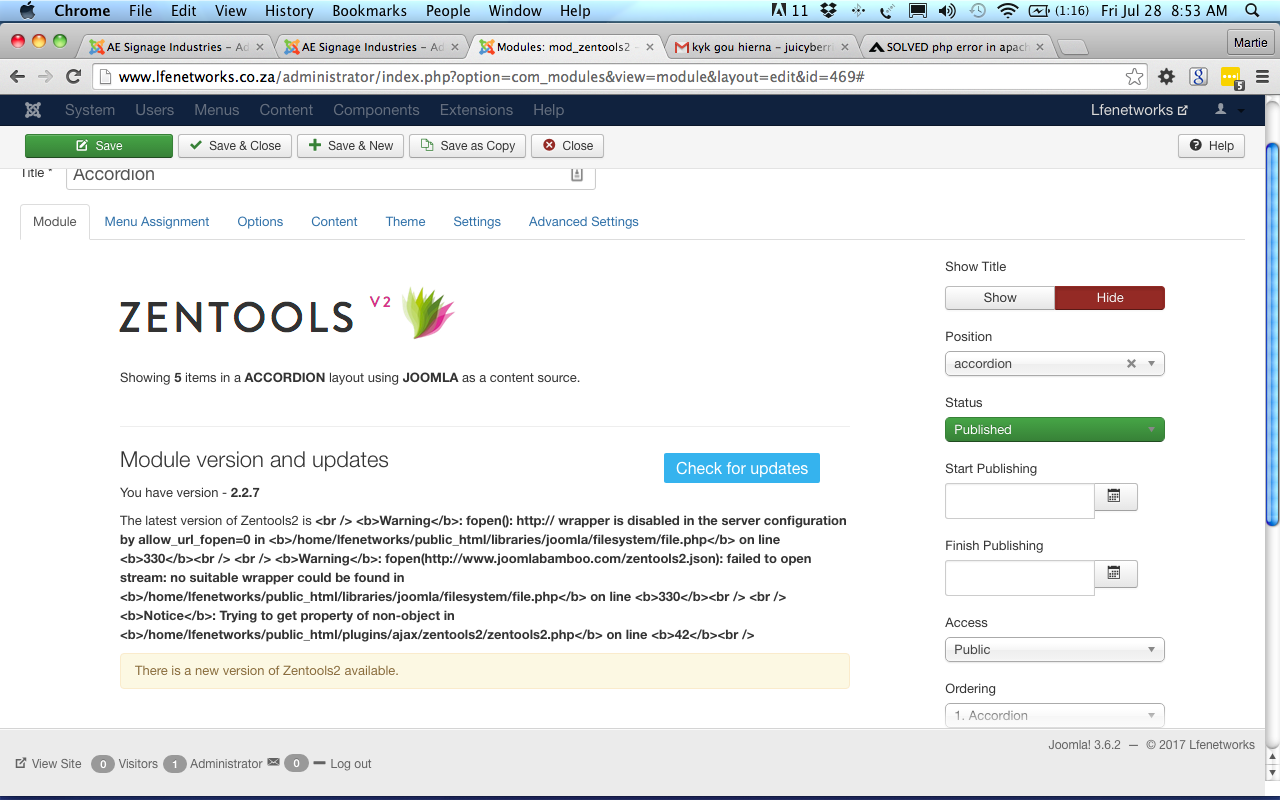
Task: Open the Ordering dropdown
Action: [1055, 715]
